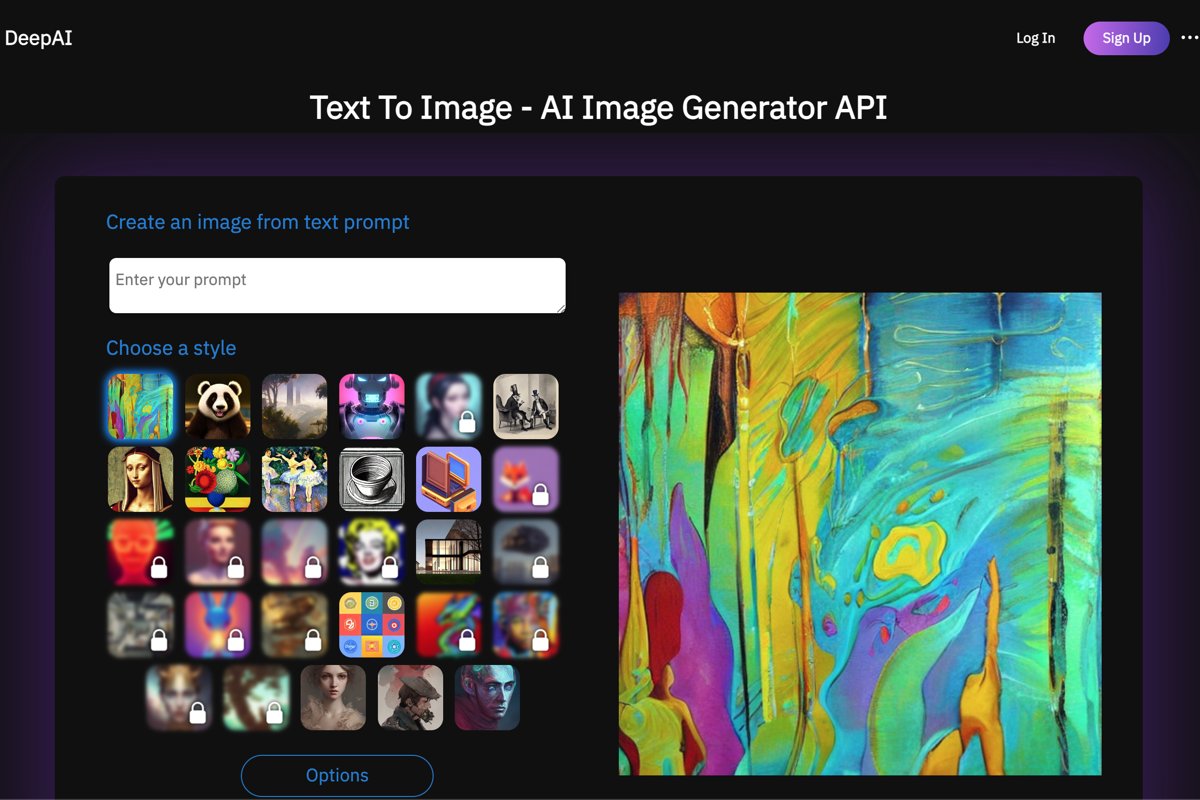Pick the misty landscape painting style
1200x800 pixels.
(x=295, y=407)
